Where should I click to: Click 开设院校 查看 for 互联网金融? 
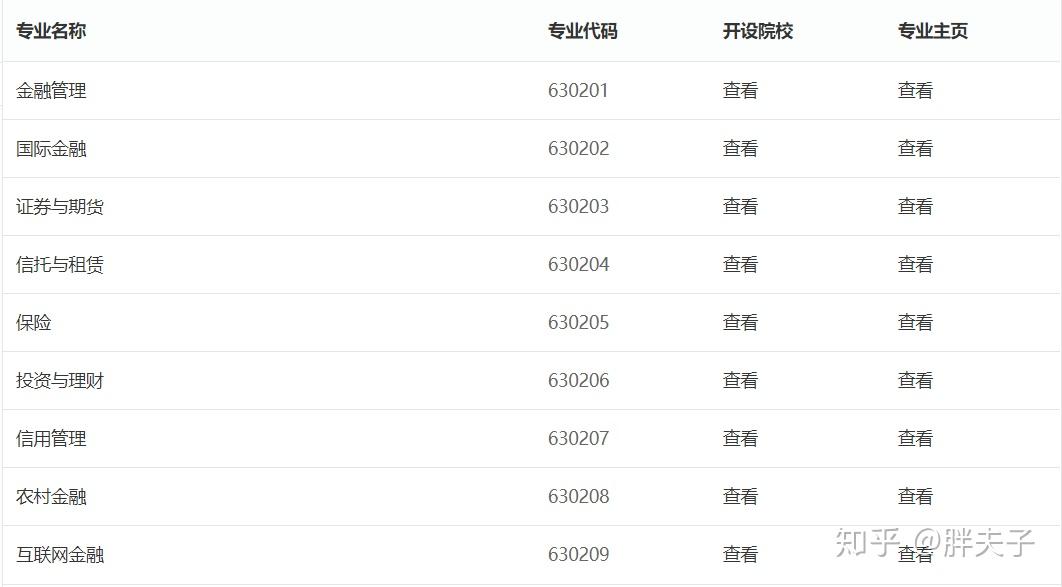[x=740, y=554]
